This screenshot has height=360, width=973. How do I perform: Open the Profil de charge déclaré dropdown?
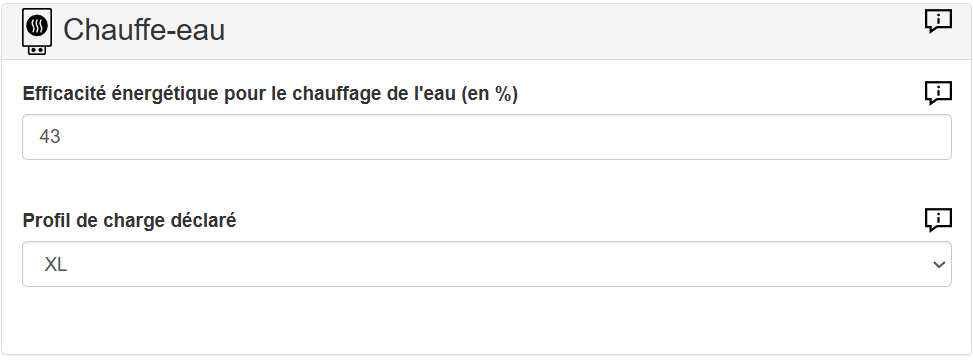coord(486,264)
